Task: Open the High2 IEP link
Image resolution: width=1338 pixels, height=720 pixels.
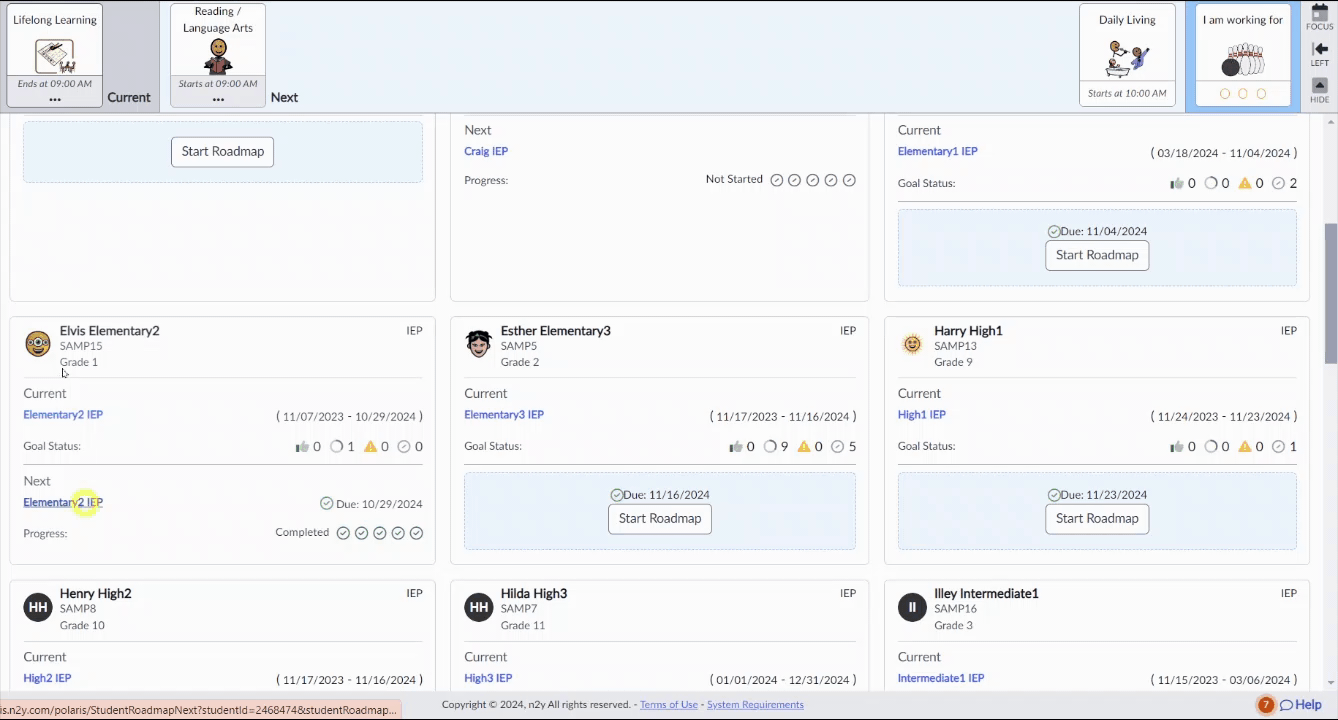Action: [x=47, y=678]
